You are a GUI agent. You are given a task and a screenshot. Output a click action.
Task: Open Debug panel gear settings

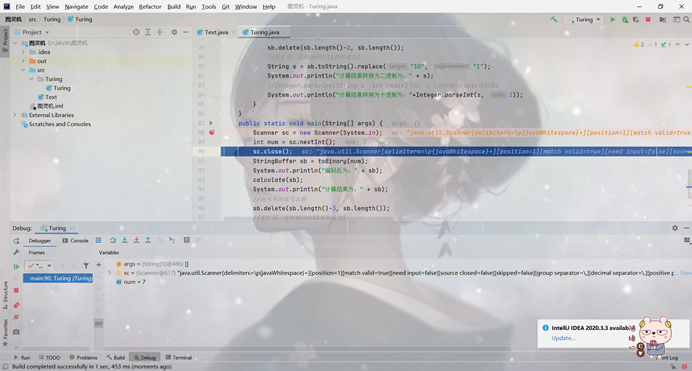[x=675, y=228]
